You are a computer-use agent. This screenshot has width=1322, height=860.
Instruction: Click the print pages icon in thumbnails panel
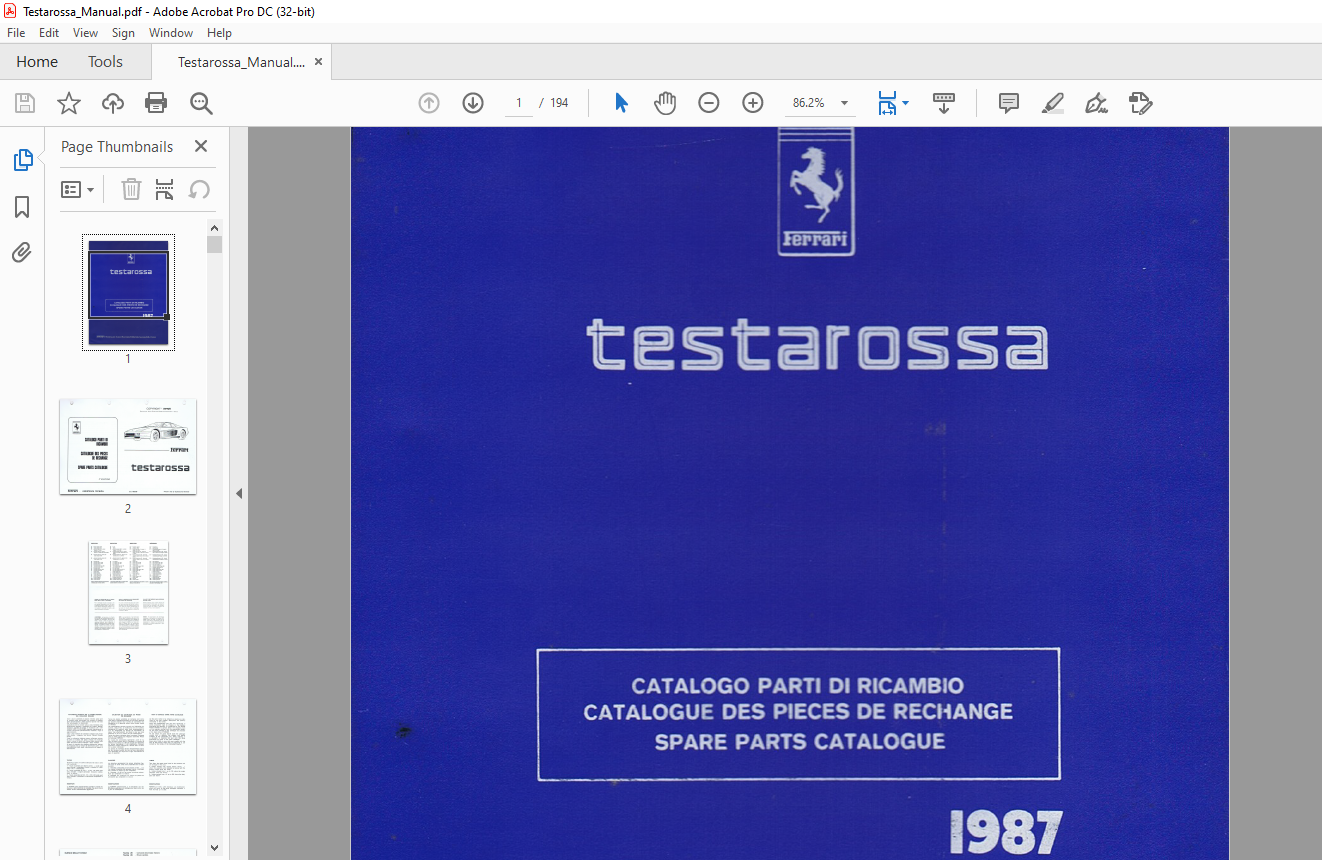(x=165, y=189)
